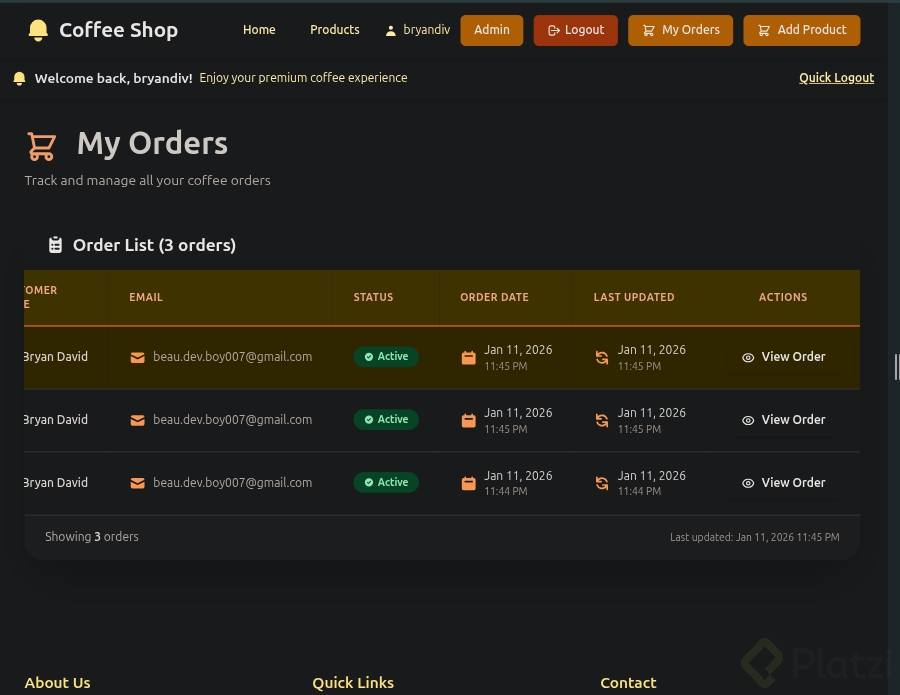The height and width of the screenshot is (695, 900).
Task: Click the refresh icon in the third order row
Action: tap(601, 483)
